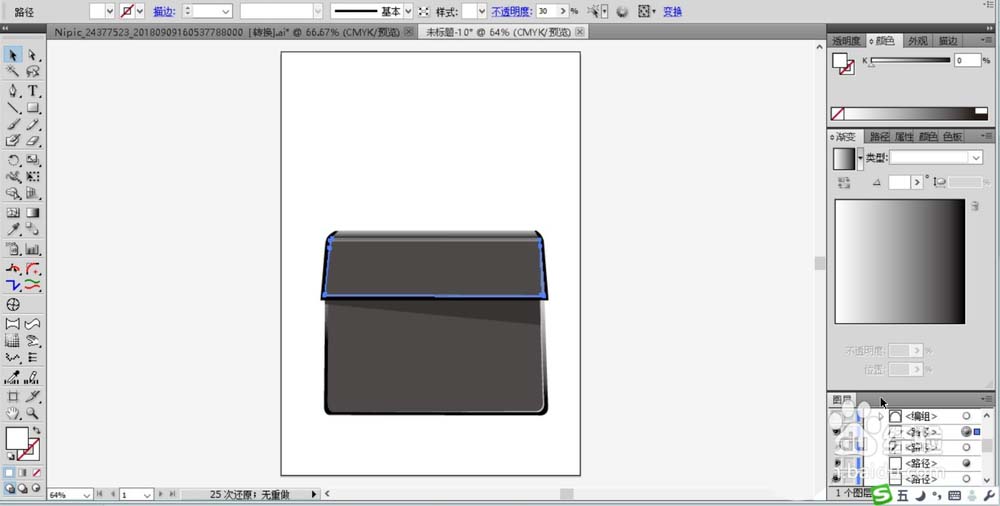This screenshot has height=506, width=1000.
Task: Open the stroke color dropdown in control bar
Action: (x=140, y=11)
